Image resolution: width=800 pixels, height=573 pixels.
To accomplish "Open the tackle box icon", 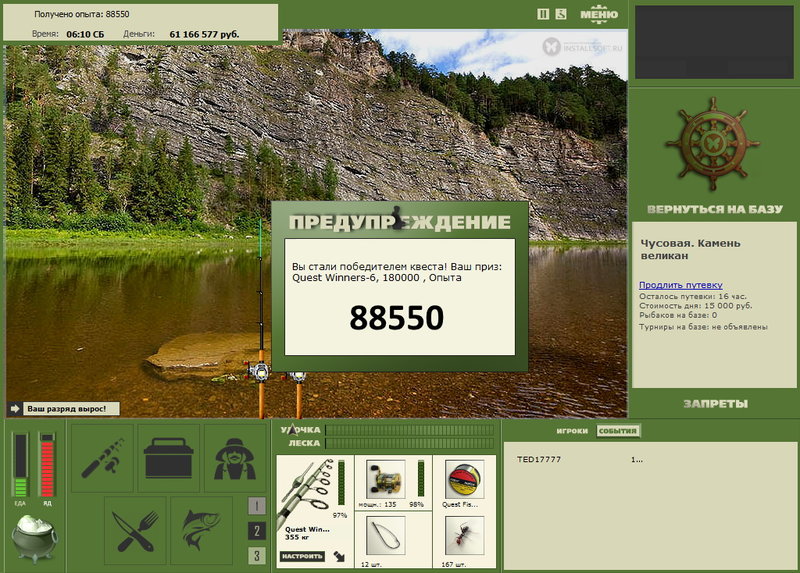I will coord(168,458).
